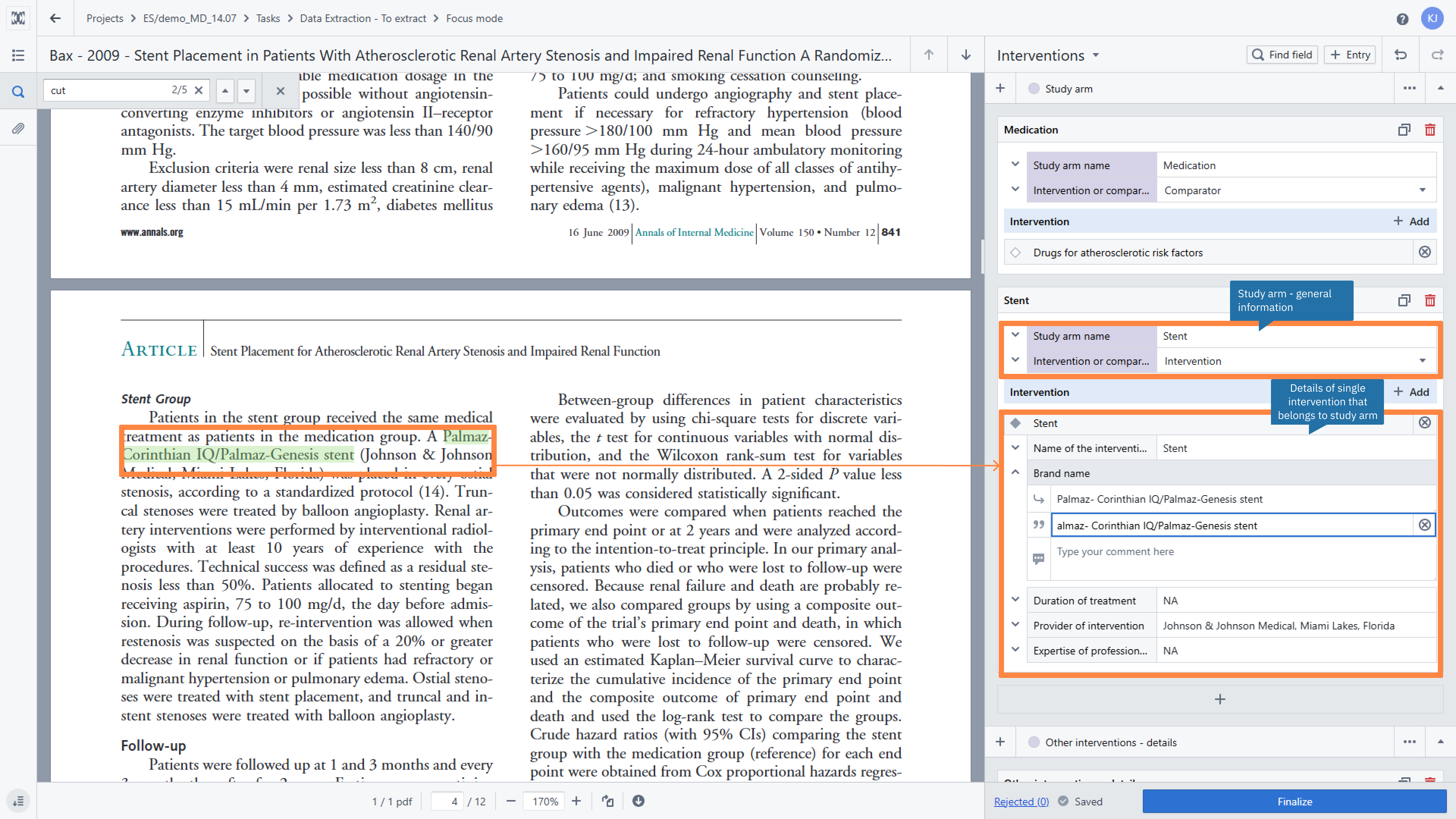The width and height of the screenshot is (1456, 819).
Task: Go to next document with down arrow
Action: 966,55
